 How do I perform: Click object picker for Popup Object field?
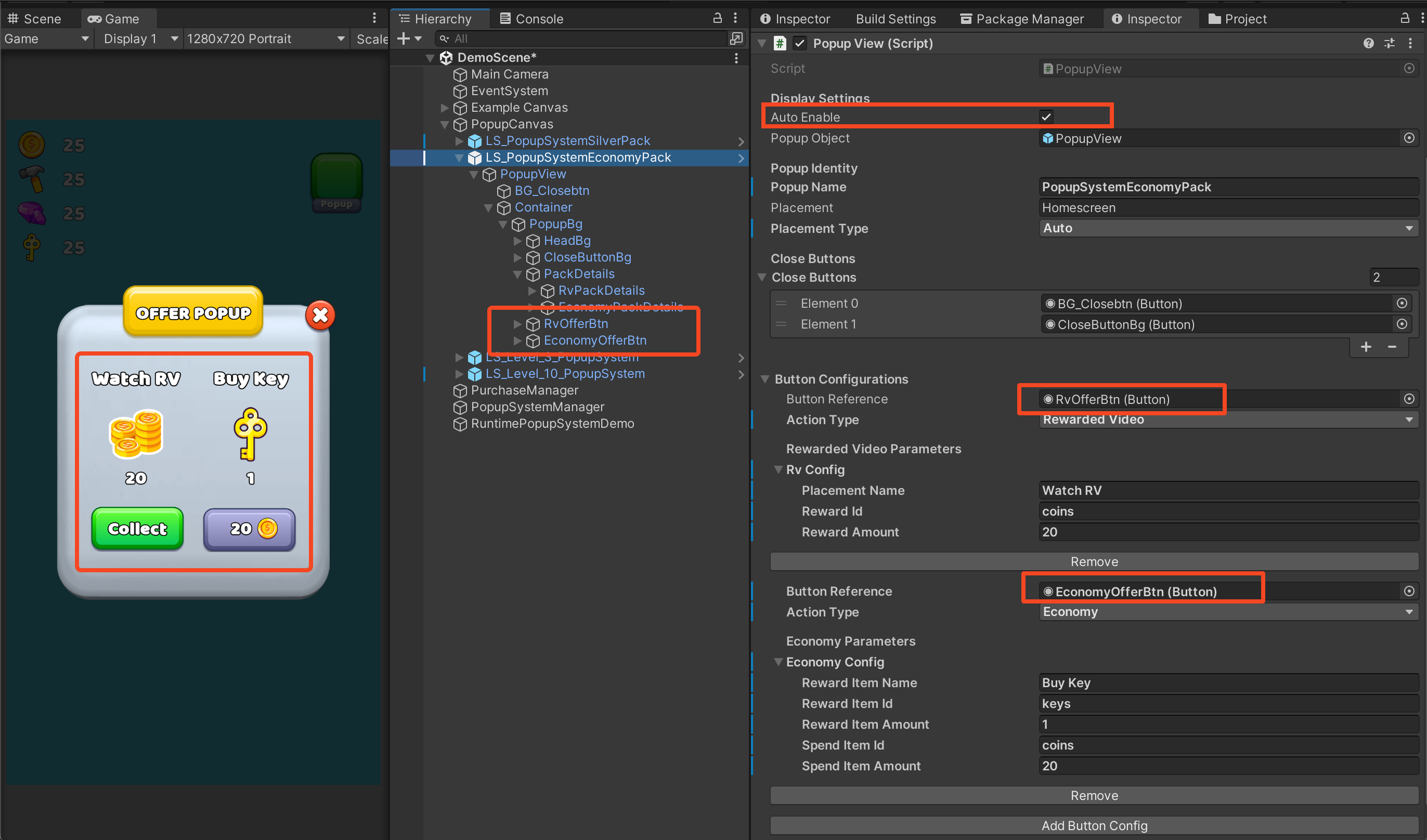point(1409,138)
